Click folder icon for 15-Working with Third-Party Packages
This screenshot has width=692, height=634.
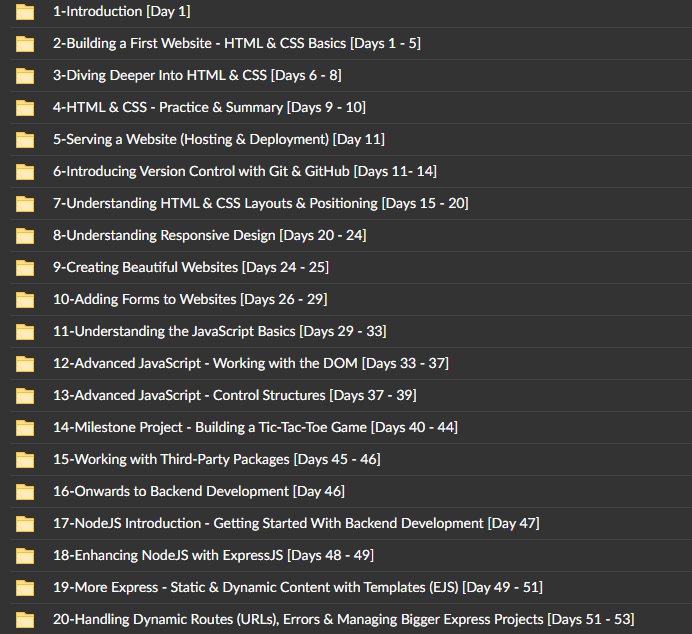pyautogui.click(x=25, y=460)
